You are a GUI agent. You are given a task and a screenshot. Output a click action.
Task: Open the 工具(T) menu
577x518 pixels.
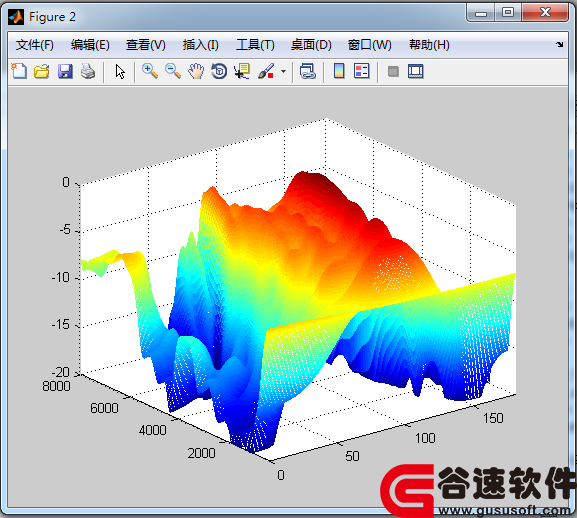click(255, 45)
